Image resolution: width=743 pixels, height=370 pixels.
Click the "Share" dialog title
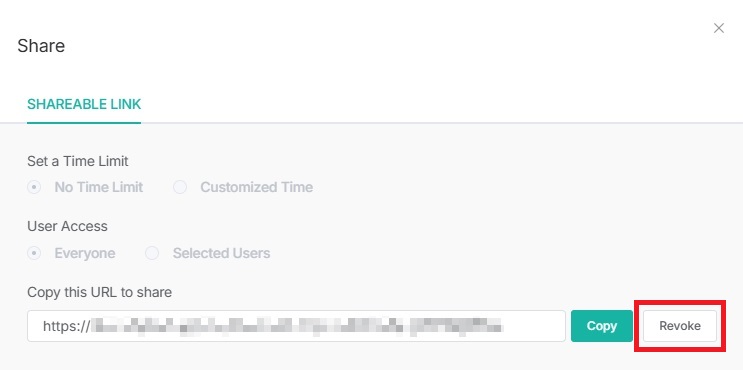[41, 46]
